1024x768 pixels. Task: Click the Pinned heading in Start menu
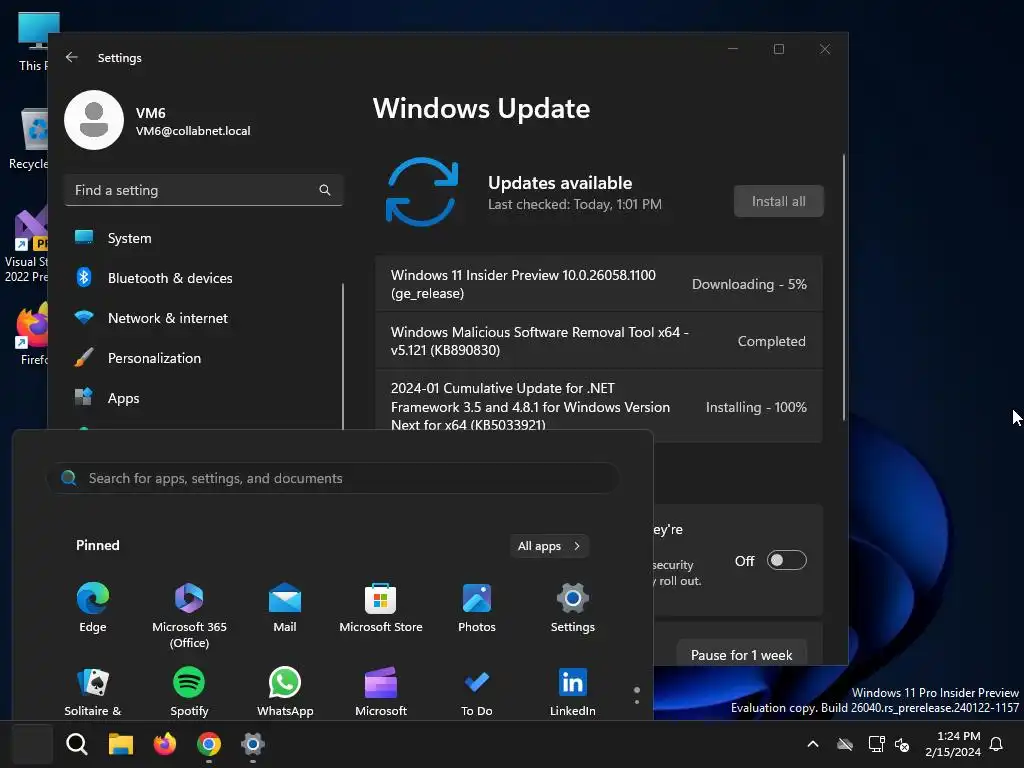(98, 545)
